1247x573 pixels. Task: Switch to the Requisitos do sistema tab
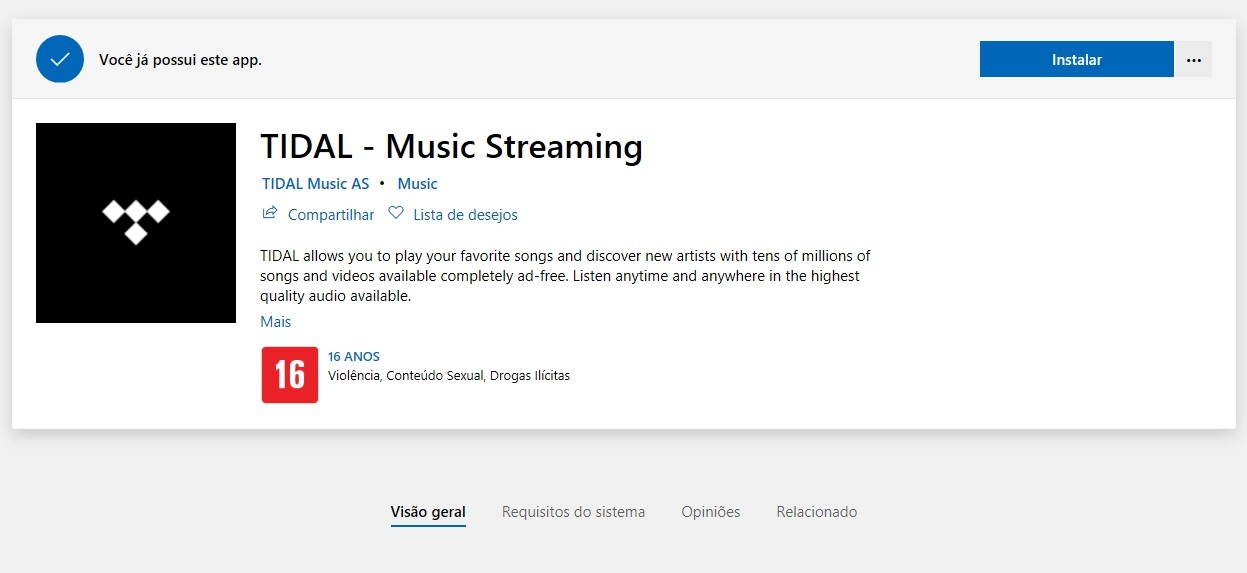coord(573,512)
